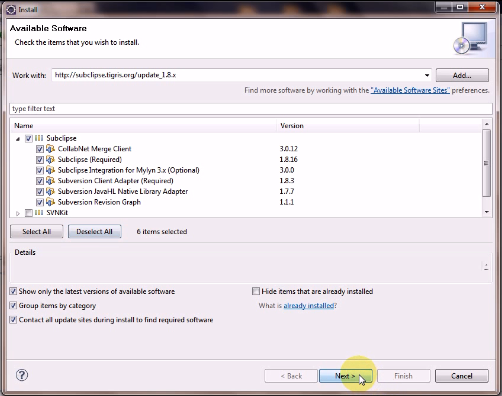Click the CollabNet Merge Client feature icon

click(x=50, y=149)
